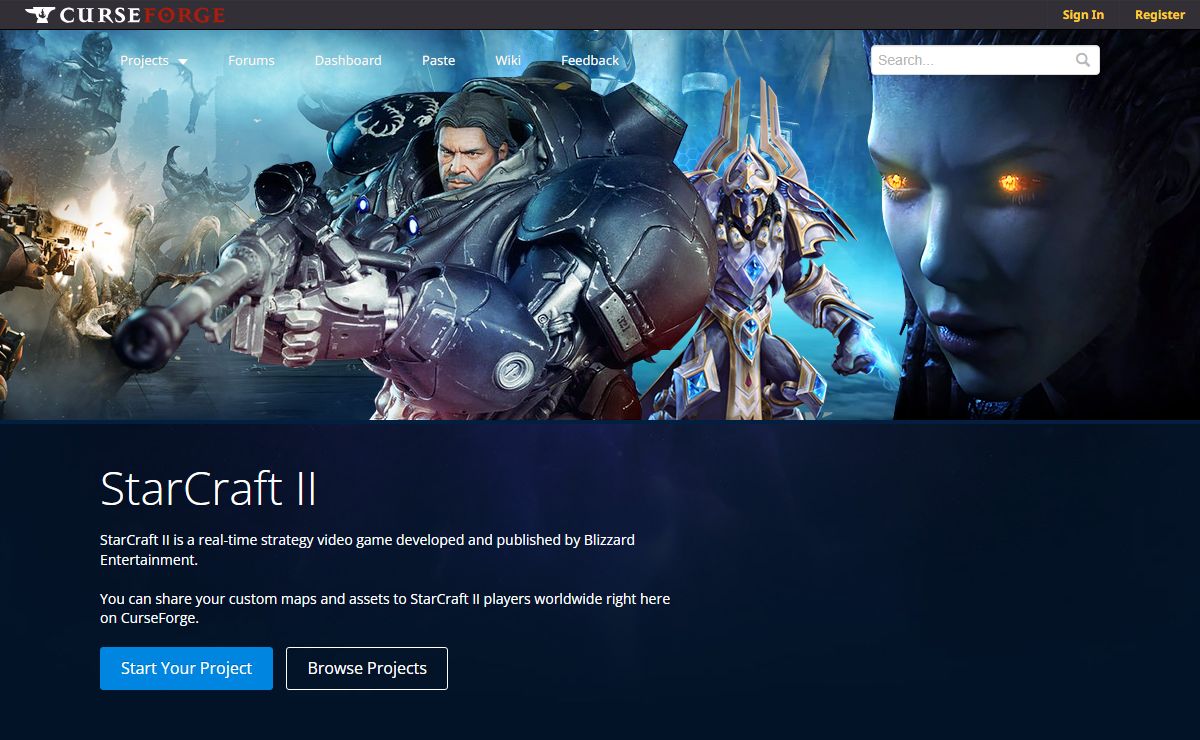Open the Forums page
Viewport: 1200px width, 740px height.
pyautogui.click(x=251, y=60)
